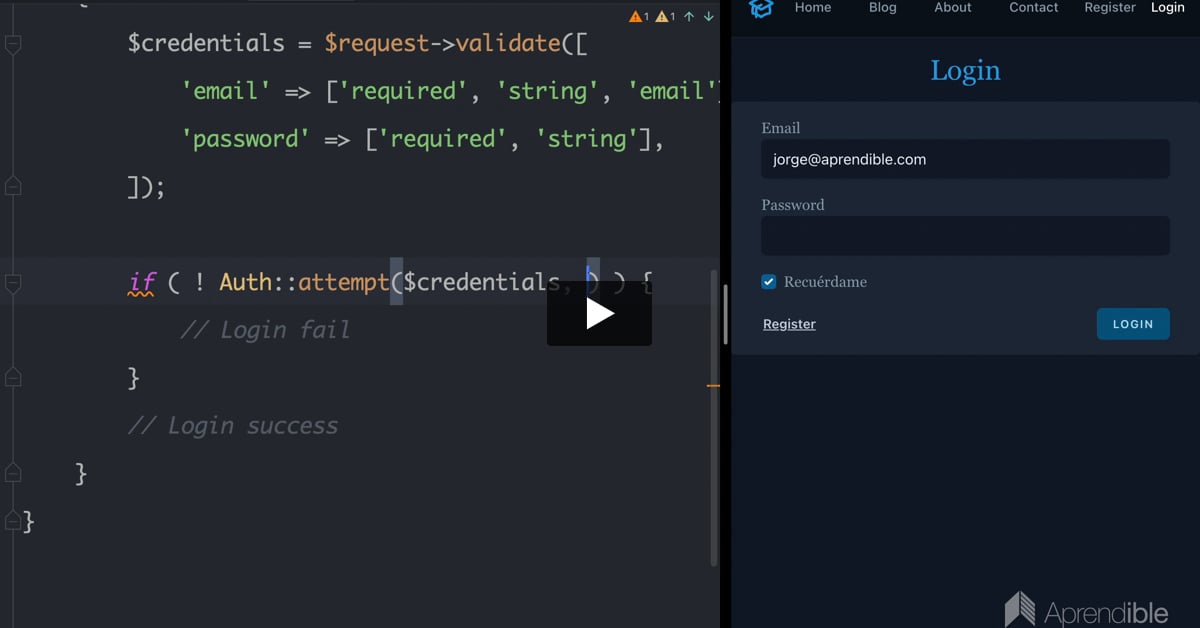1200x628 pixels.
Task: Toggle the fold marker beside the ]); line
Action: pyautogui.click(x=12, y=186)
